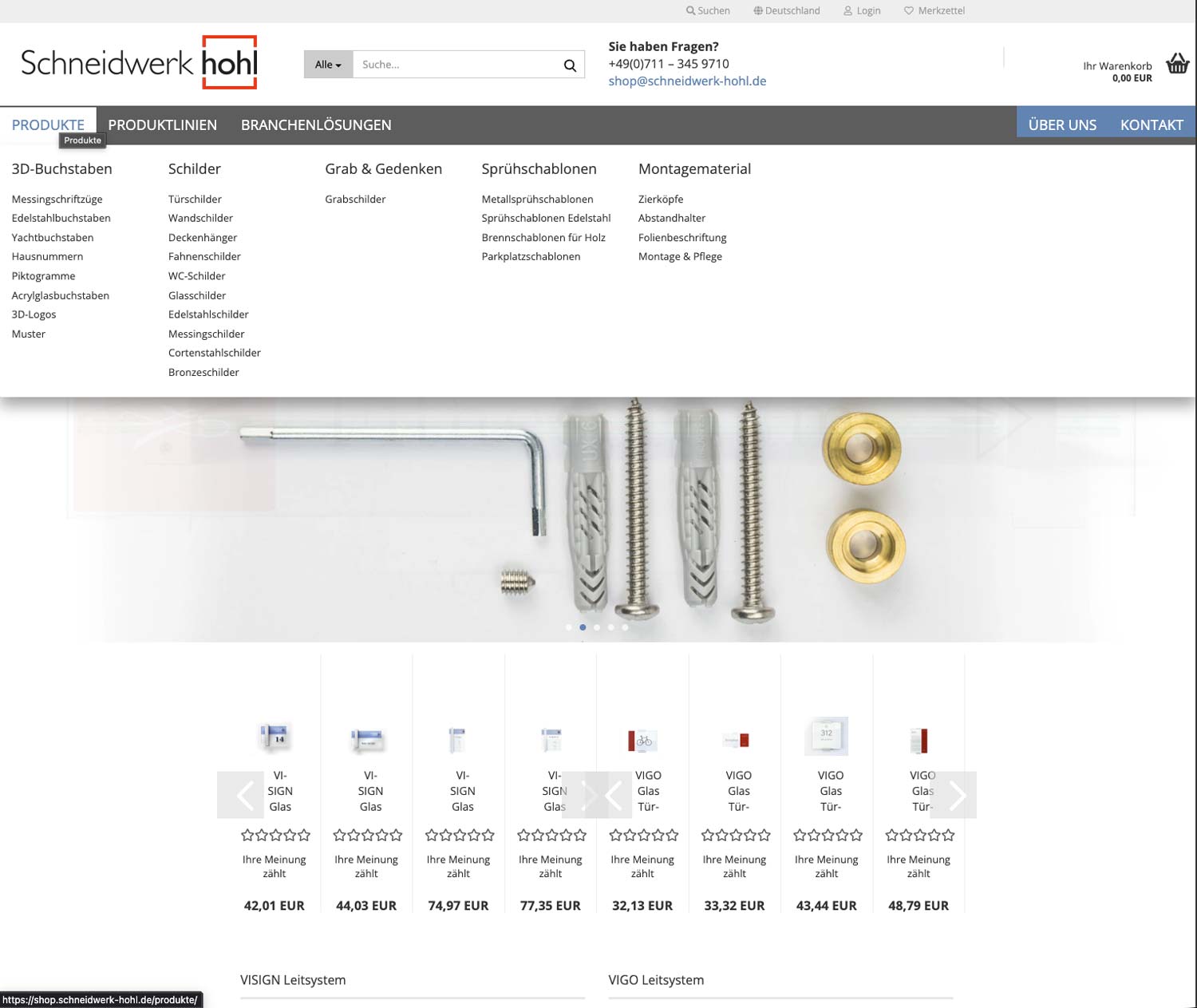1197x1008 pixels.
Task: Select Edelstahlbuchstaben submenu entry
Action: 61,218
